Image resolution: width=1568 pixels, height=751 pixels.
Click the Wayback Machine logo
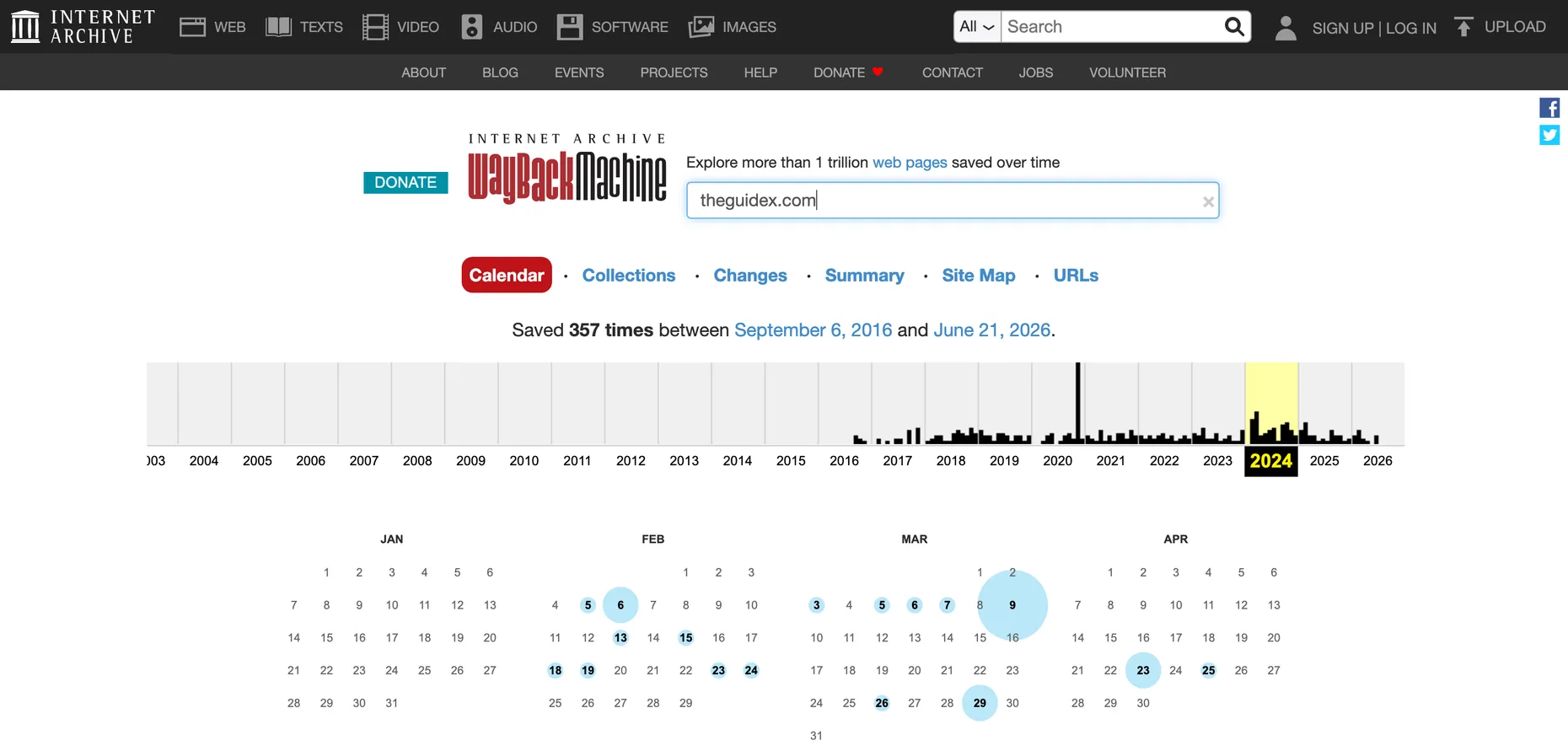[x=567, y=169]
